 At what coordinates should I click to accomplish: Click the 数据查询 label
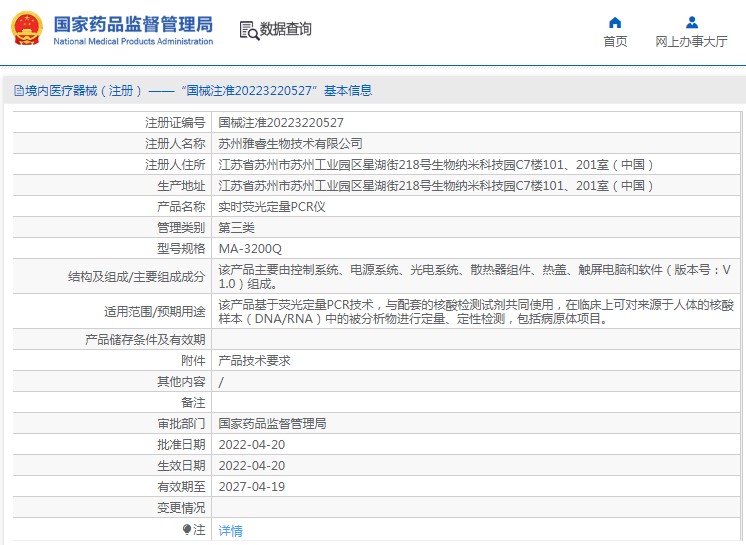(x=285, y=29)
